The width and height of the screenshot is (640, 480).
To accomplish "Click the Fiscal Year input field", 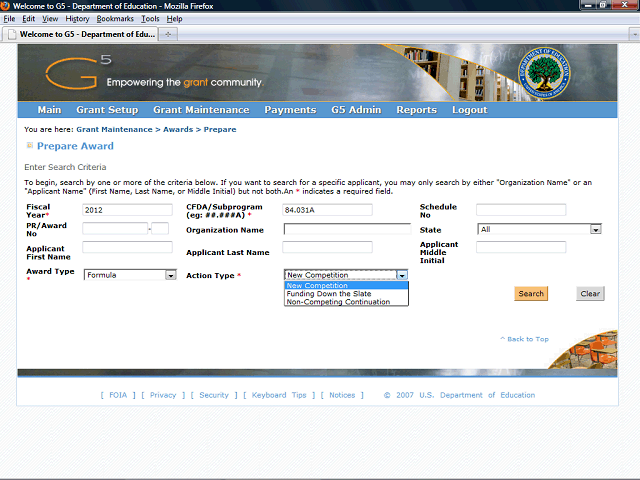I will click(127, 210).
